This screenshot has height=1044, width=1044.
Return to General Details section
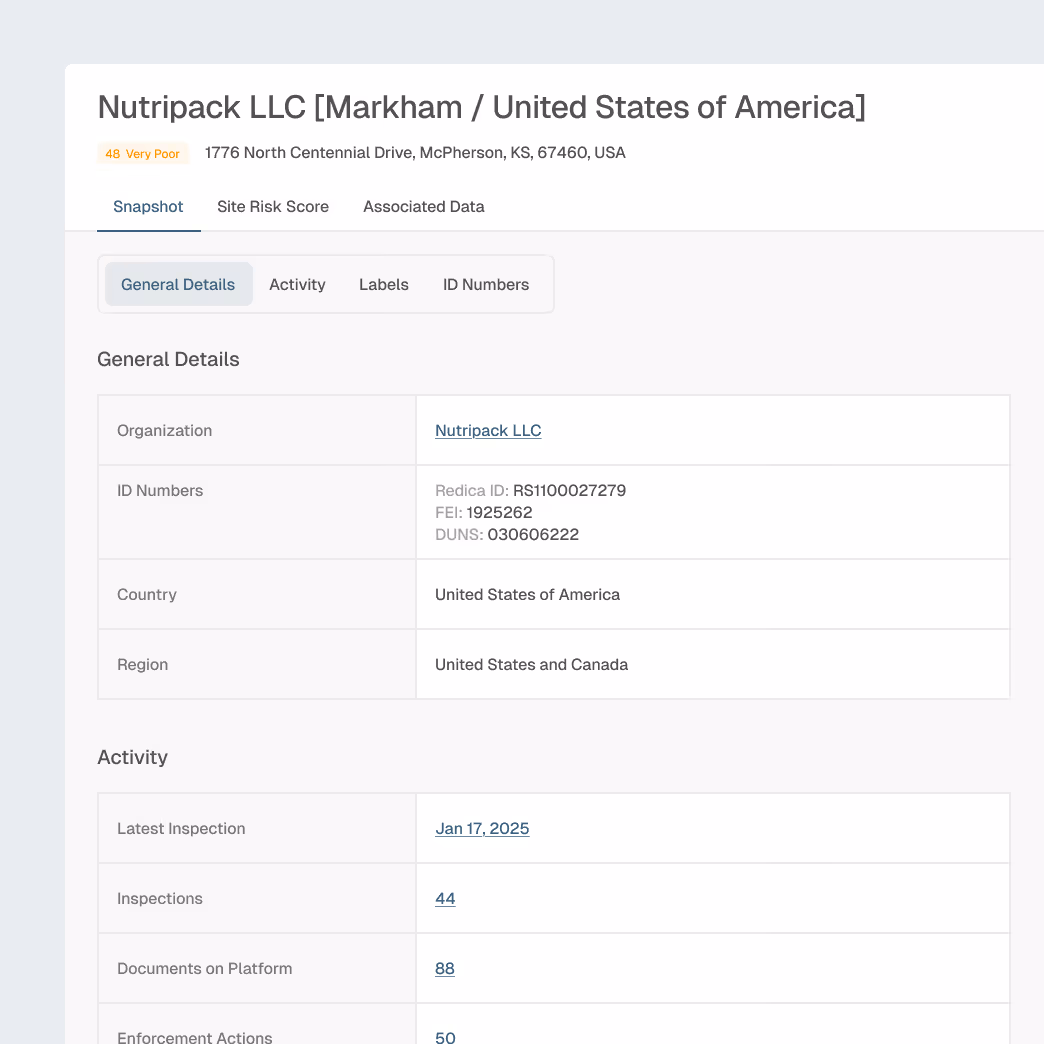click(178, 284)
